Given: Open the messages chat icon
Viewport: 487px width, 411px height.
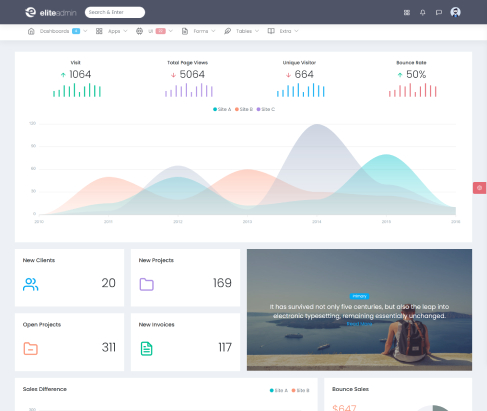Looking at the screenshot, I should point(439,13).
